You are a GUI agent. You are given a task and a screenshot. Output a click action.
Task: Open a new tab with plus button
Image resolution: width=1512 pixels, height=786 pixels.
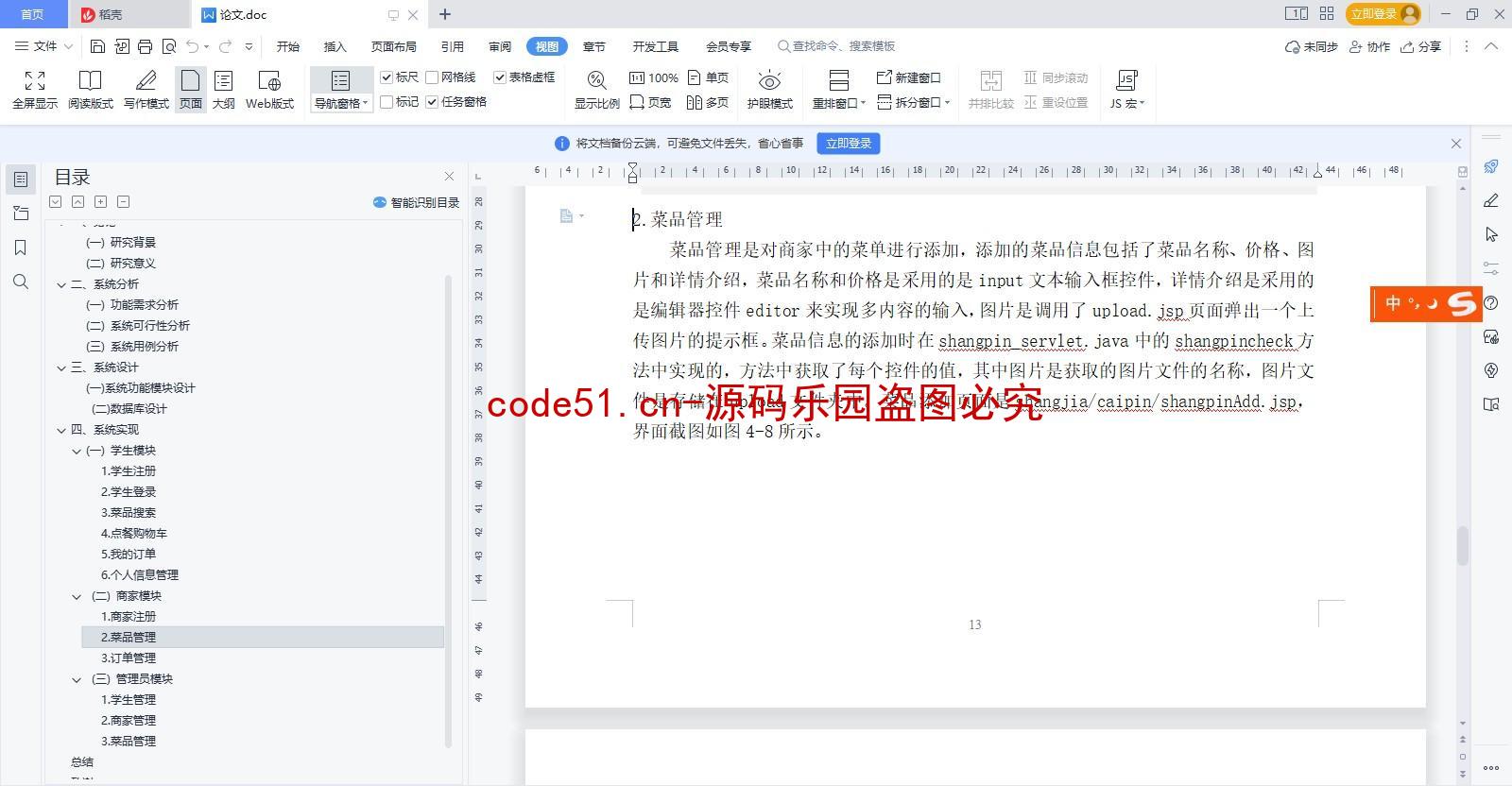tap(445, 14)
